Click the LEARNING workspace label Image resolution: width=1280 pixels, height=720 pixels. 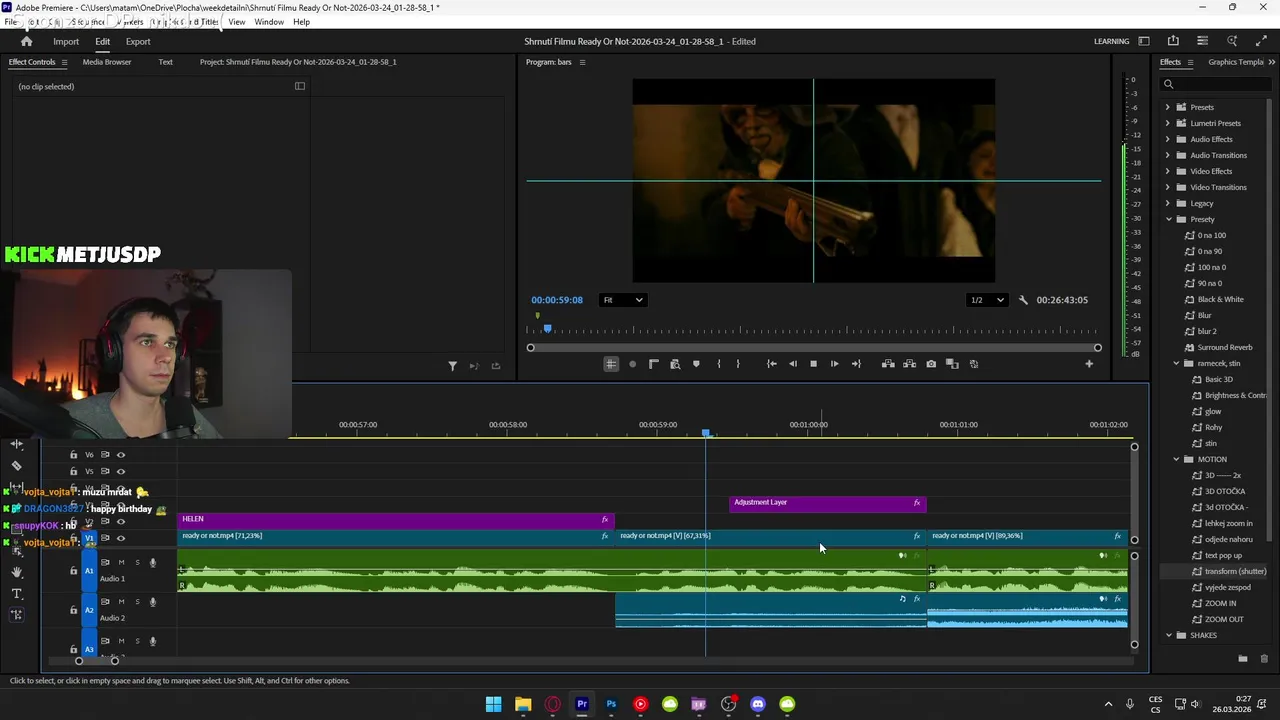[1111, 42]
